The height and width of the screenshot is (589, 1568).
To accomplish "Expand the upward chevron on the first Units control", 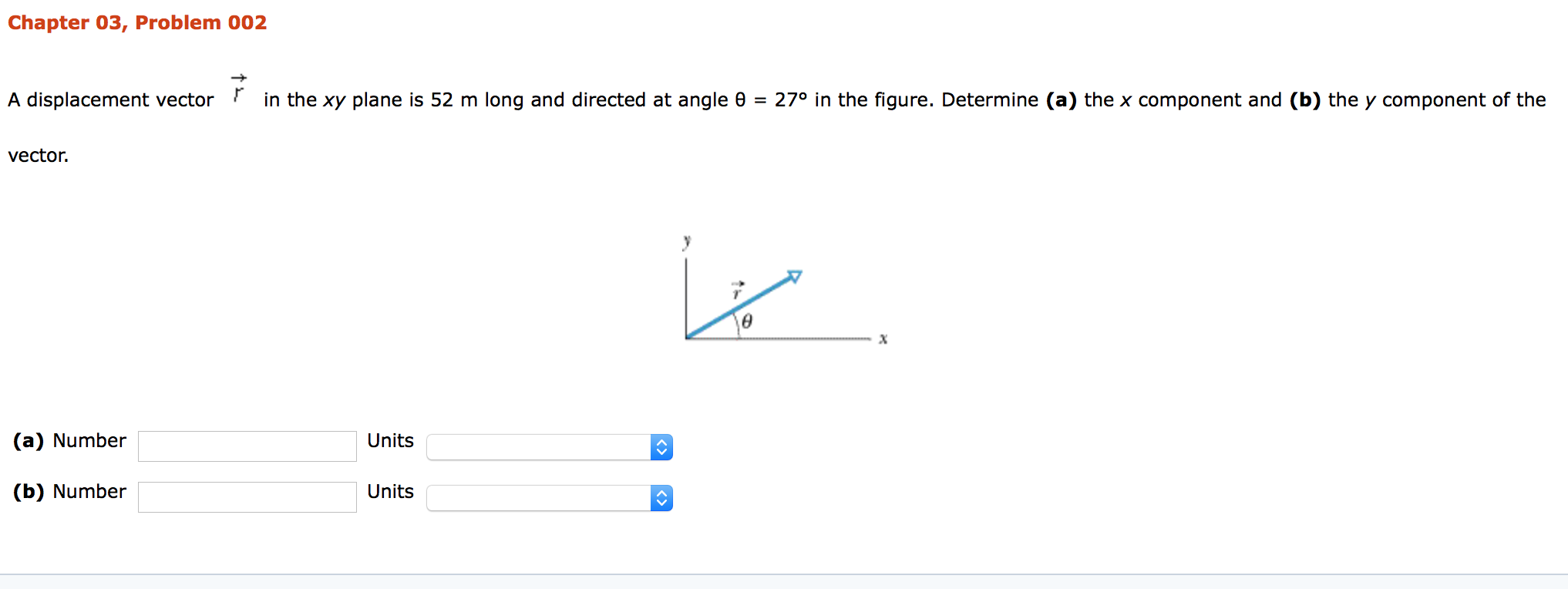I will click(661, 443).
